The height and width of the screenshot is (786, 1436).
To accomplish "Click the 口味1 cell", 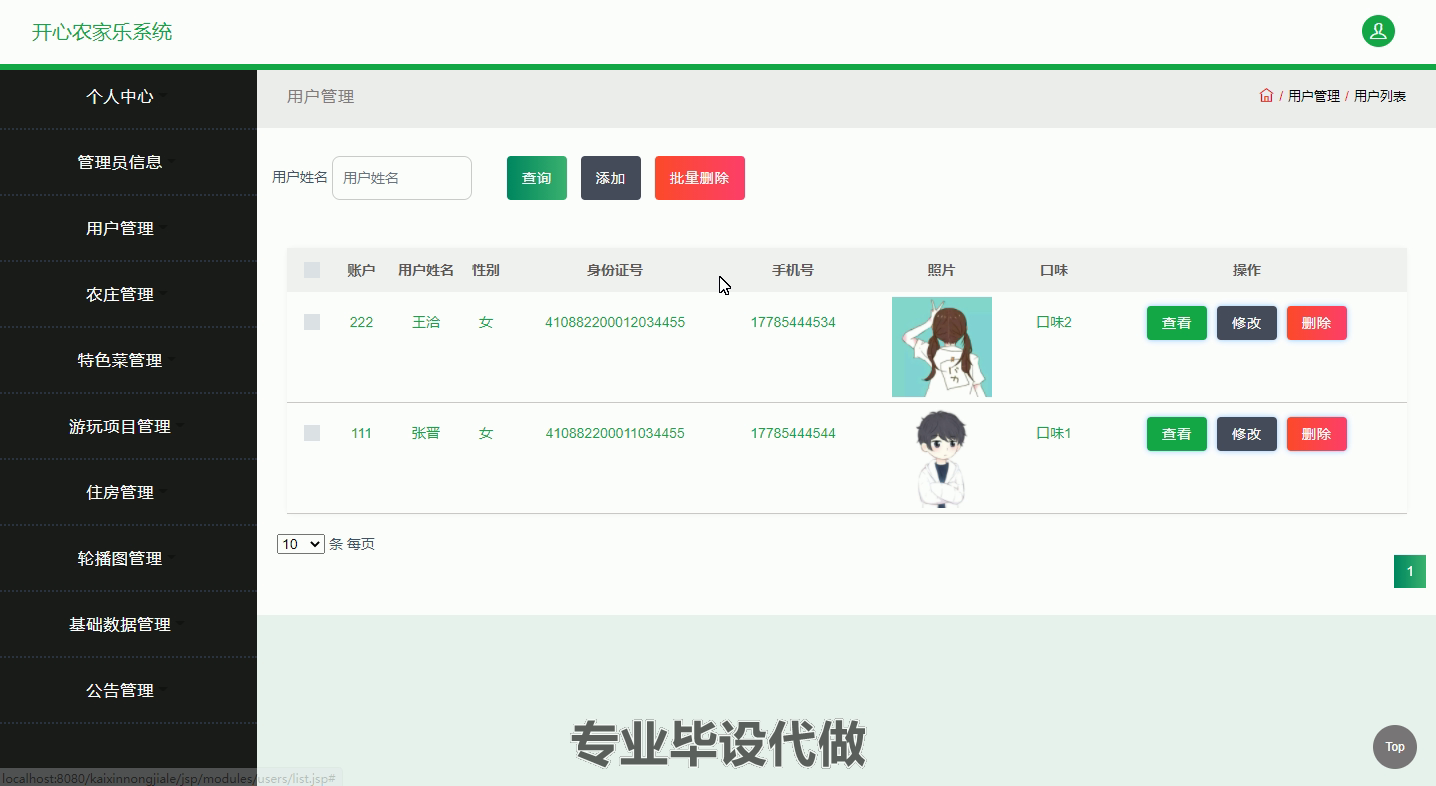I will tap(1054, 433).
